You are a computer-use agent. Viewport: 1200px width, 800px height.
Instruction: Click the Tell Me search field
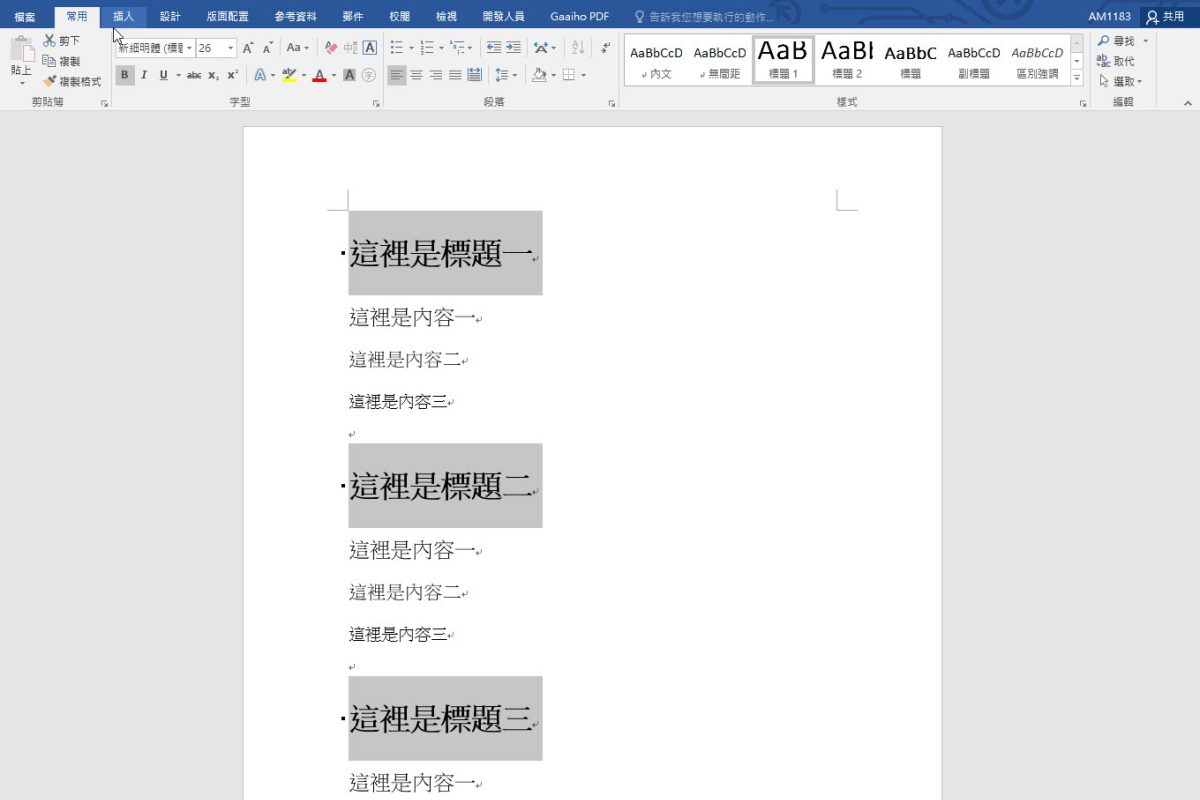tap(700, 15)
